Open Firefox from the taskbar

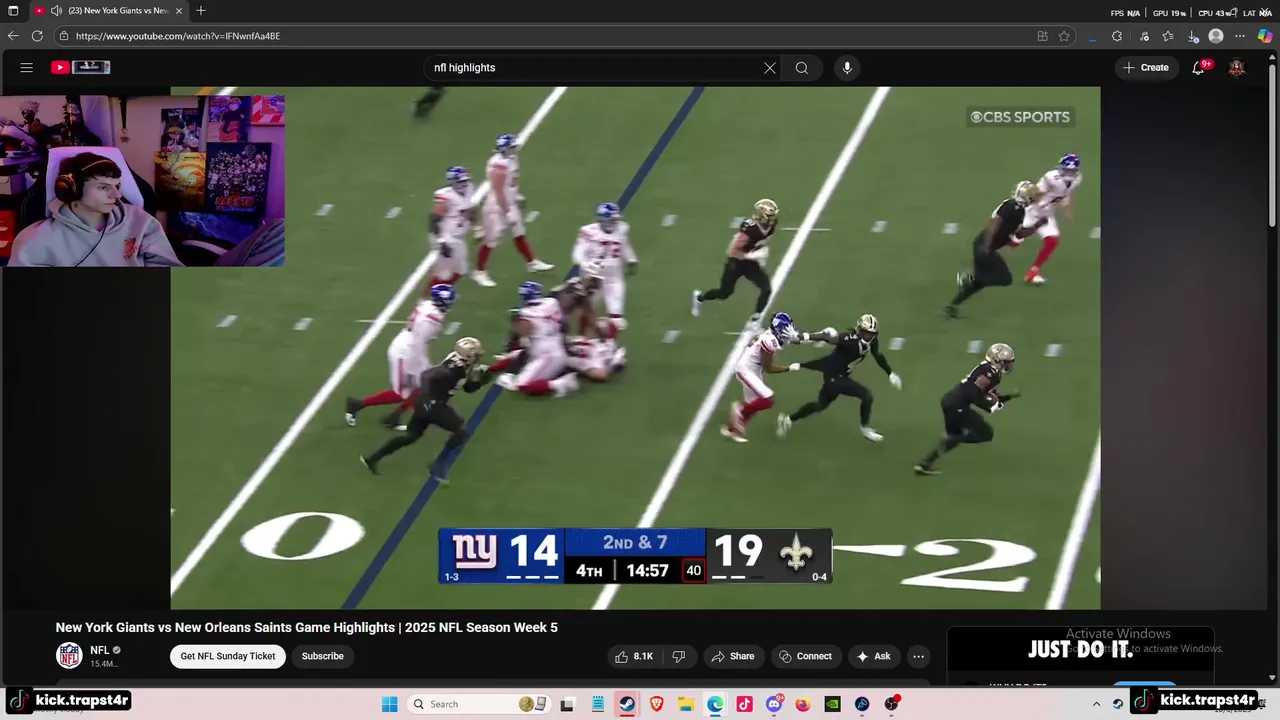pos(803,704)
